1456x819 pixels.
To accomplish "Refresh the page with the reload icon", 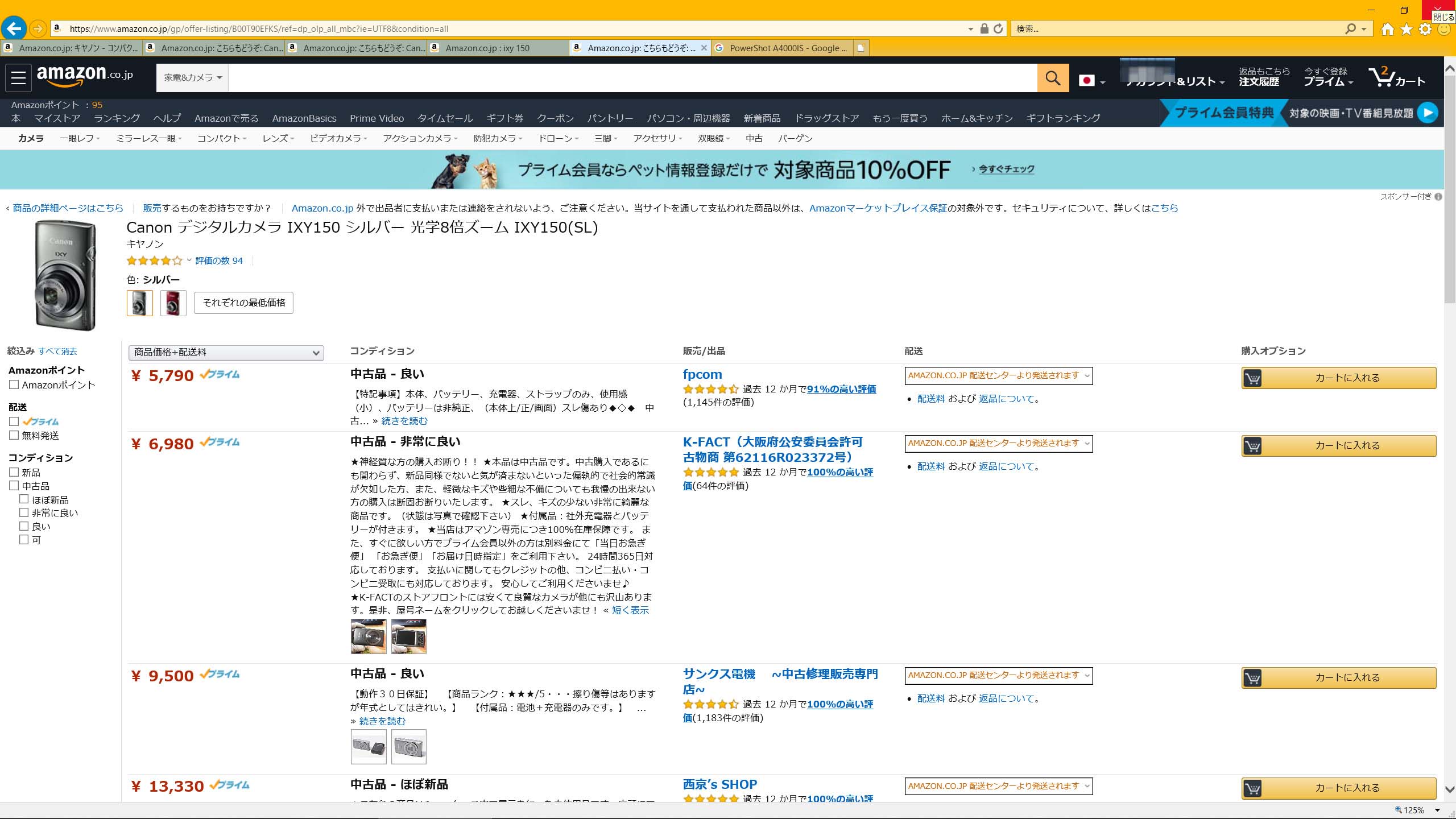I will coord(998,28).
